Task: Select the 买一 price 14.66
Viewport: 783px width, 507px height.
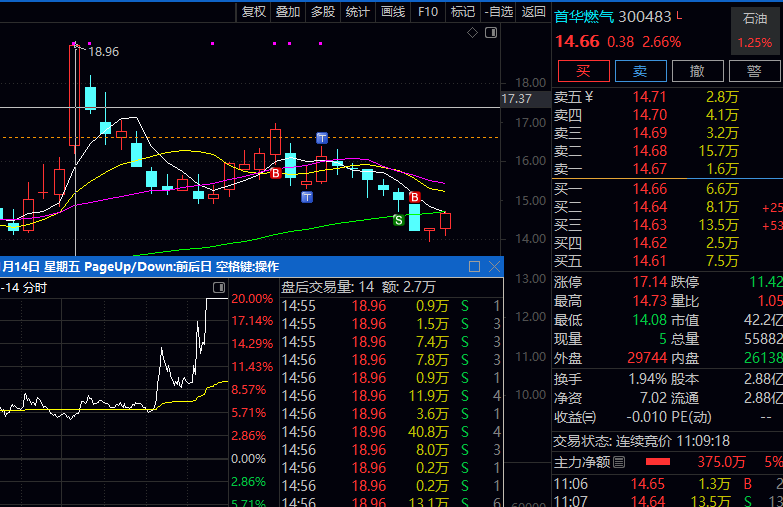Action: (x=650, y=189)
